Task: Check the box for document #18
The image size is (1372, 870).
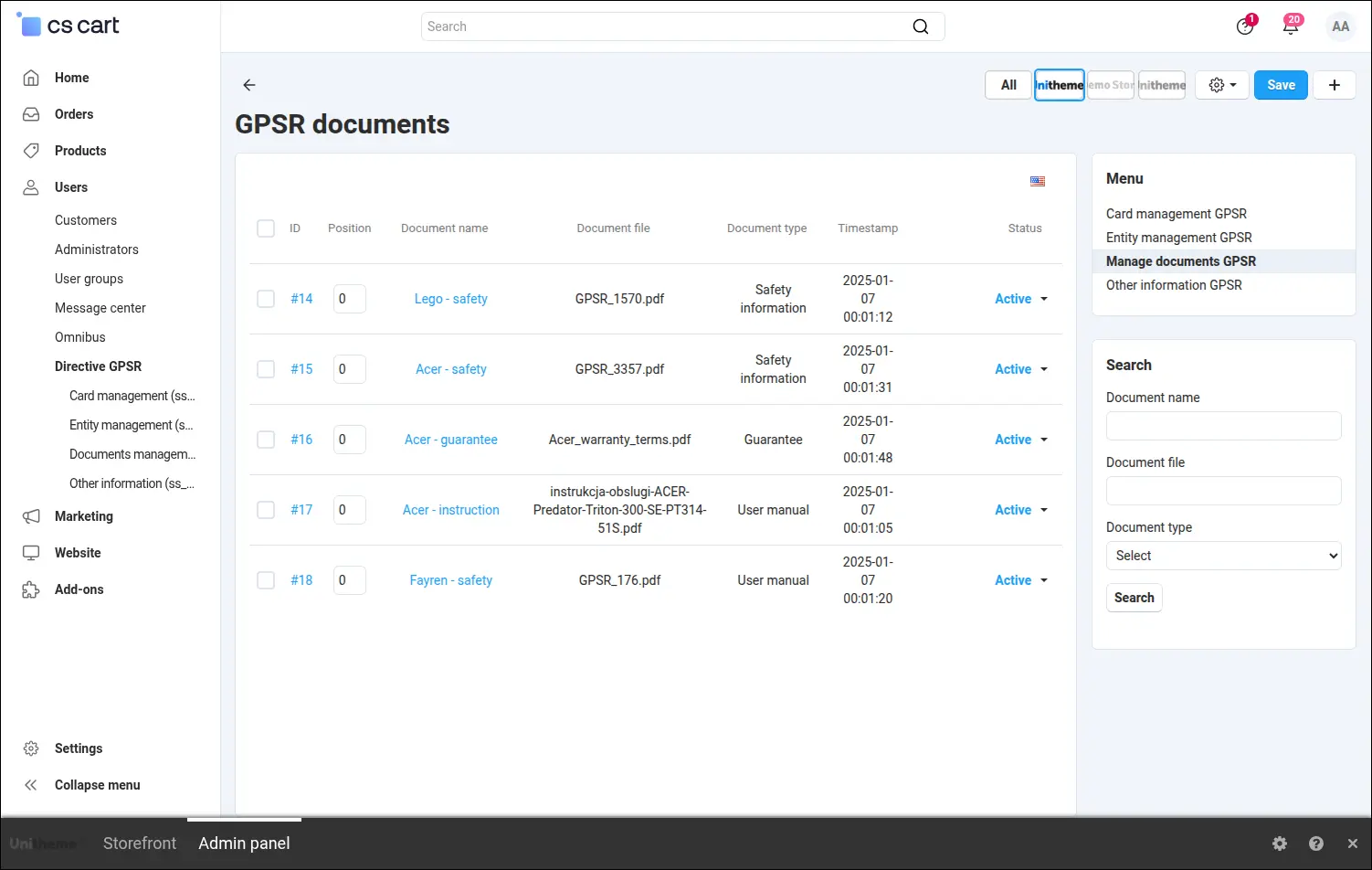Action: pos(266,580)
